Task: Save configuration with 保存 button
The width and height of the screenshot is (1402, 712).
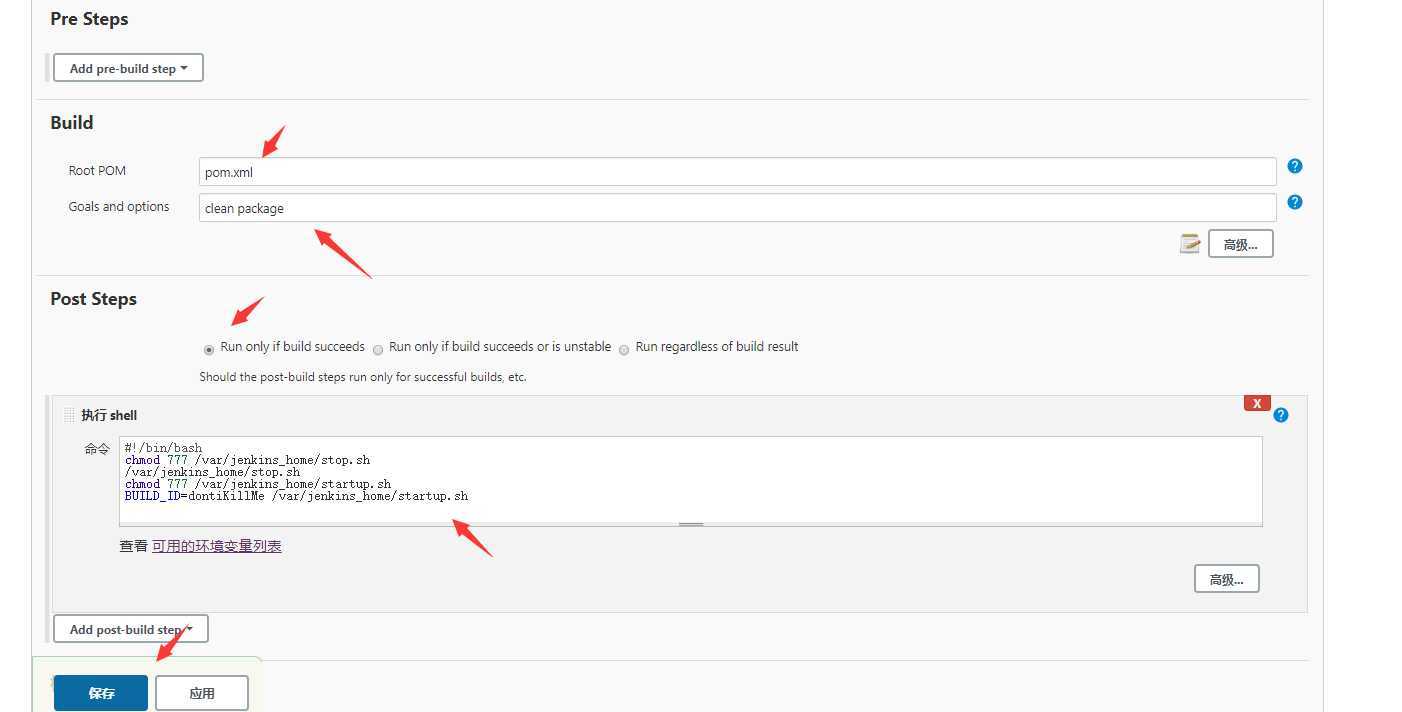Action: click(101, 693)
